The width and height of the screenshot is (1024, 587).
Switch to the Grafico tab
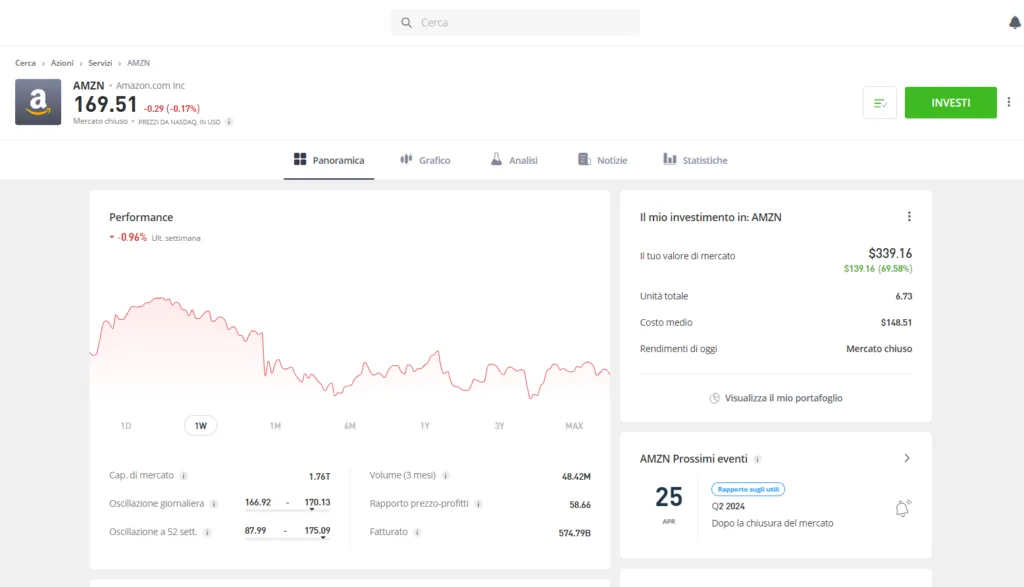click(425, 160)
